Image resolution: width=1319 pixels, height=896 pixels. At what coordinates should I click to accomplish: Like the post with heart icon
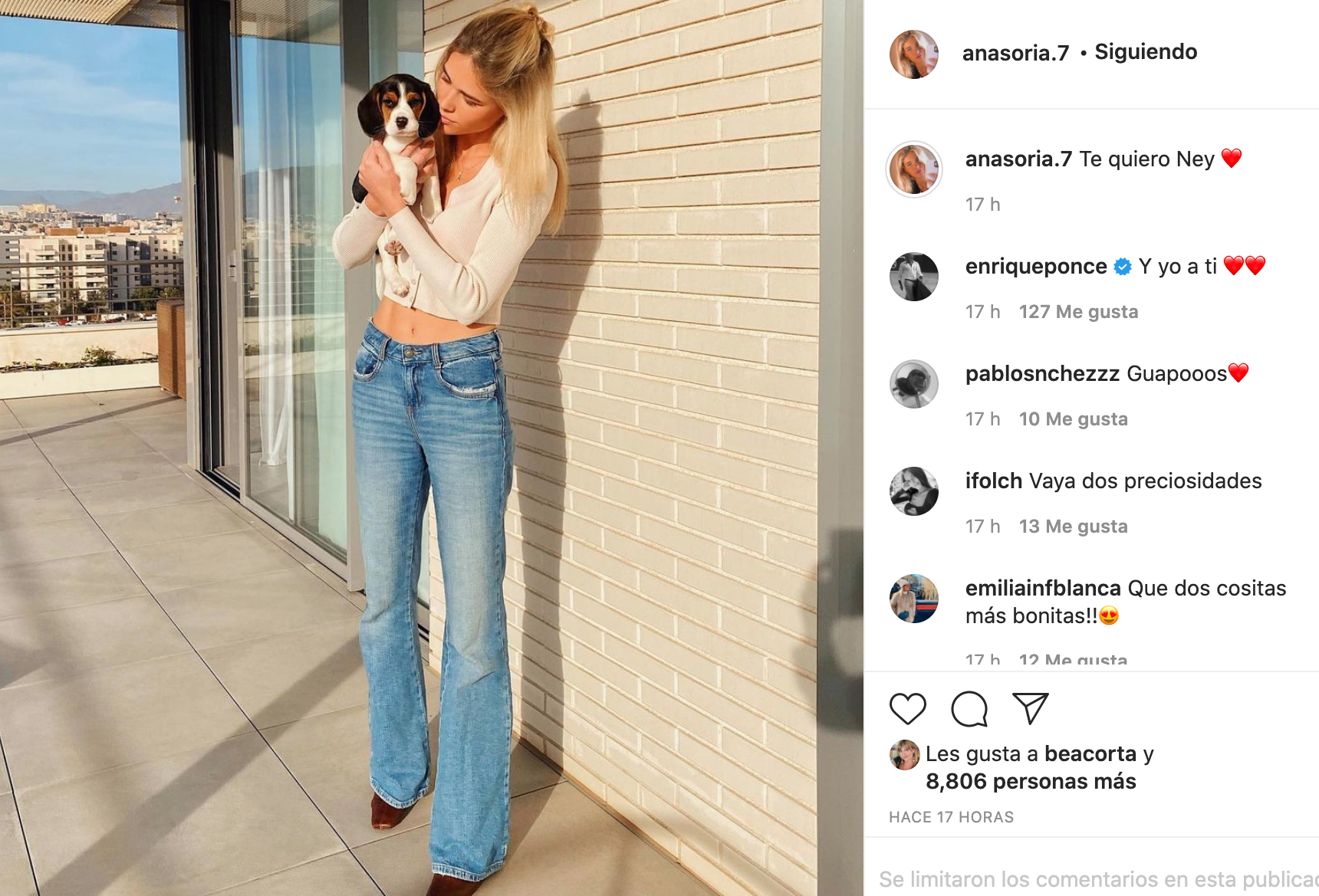click(x=908, y=709)
